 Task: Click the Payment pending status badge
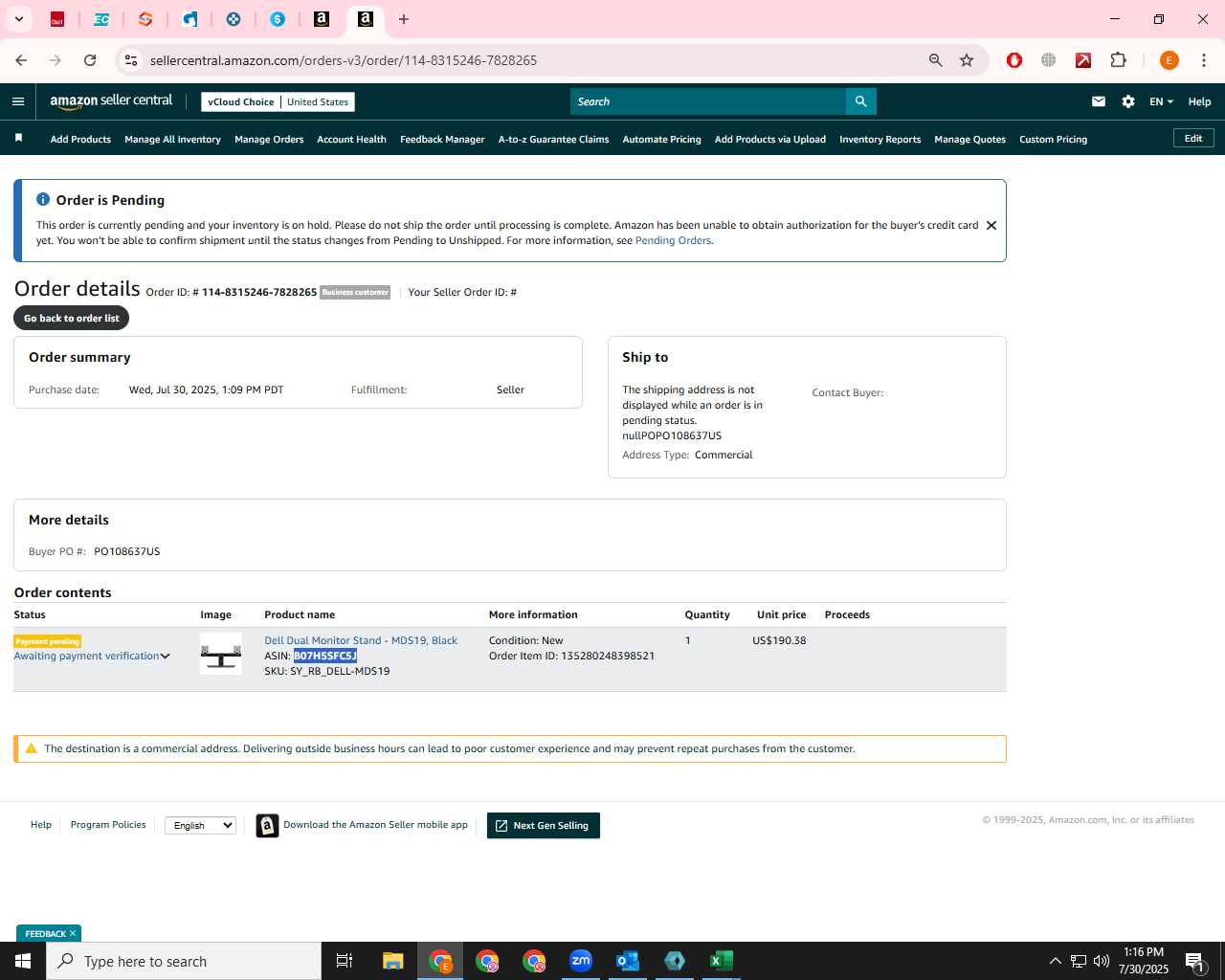click(x=48, y=641)
